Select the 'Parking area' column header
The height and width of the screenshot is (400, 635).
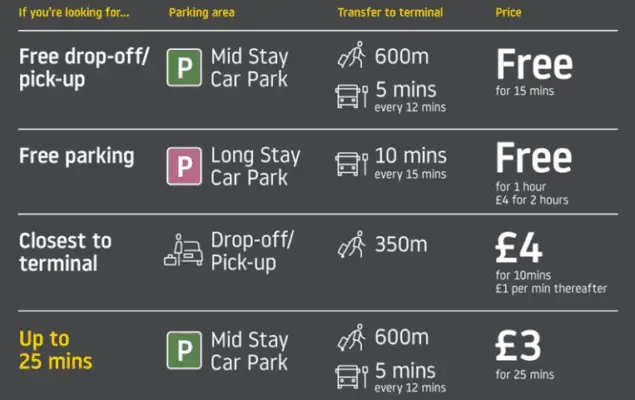pos(202,13)
